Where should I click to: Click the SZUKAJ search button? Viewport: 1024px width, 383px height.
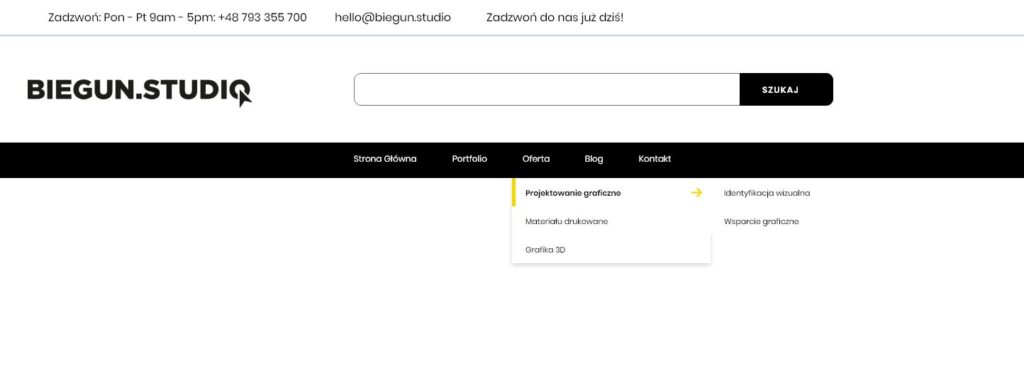click(786, 90)
